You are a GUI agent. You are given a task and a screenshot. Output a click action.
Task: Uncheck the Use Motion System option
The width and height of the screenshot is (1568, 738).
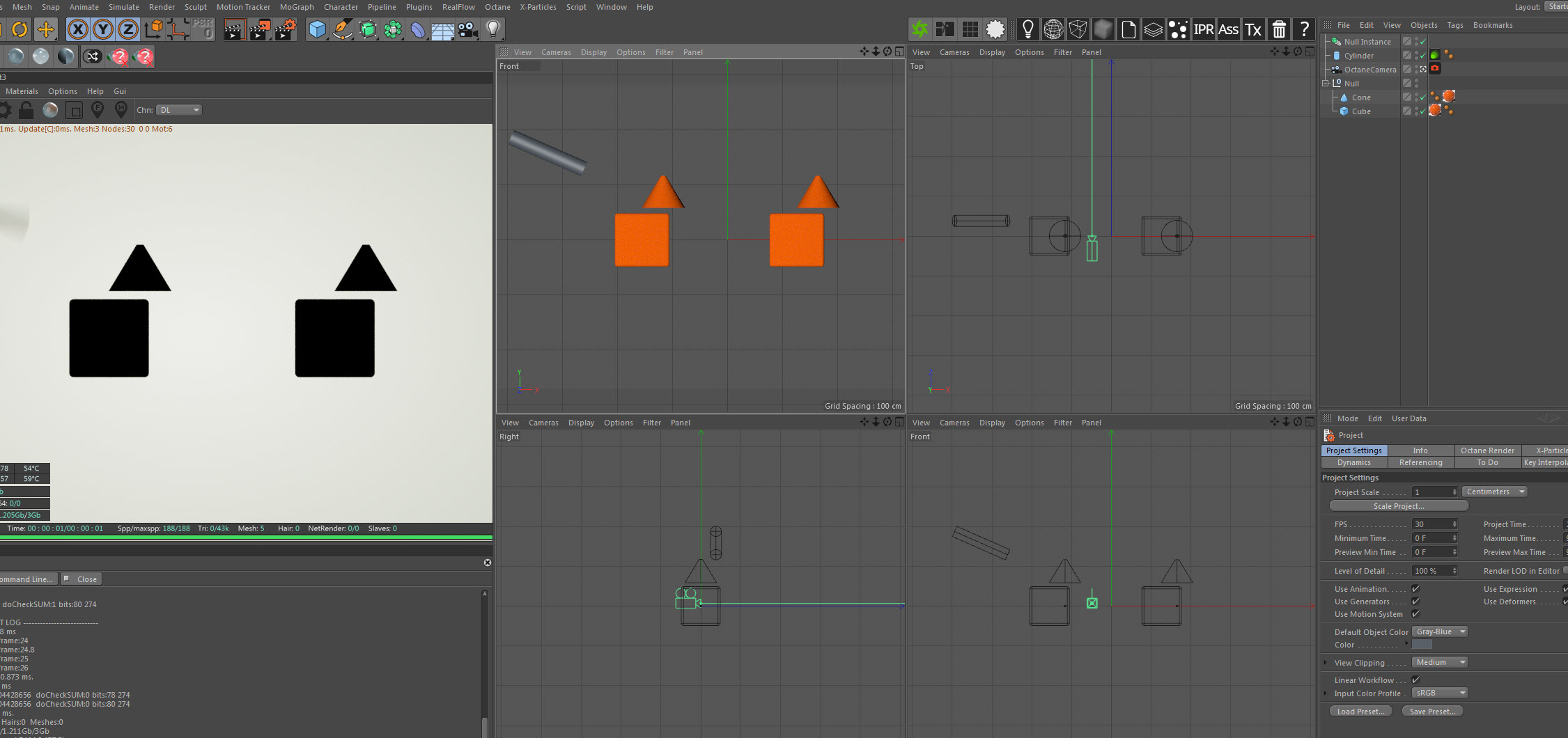(1415, 614)
